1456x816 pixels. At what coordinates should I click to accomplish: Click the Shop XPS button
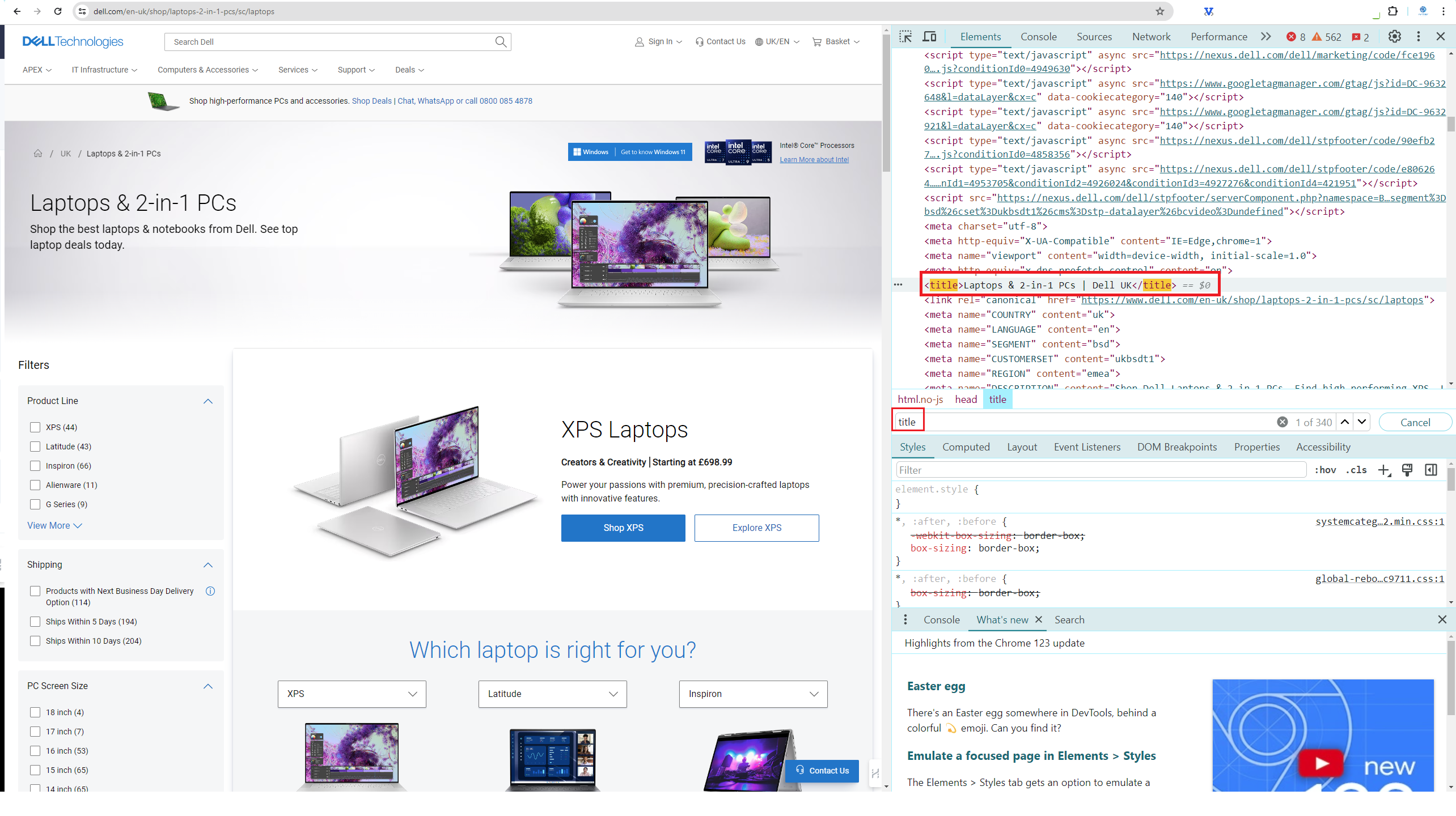coord(623,528)
